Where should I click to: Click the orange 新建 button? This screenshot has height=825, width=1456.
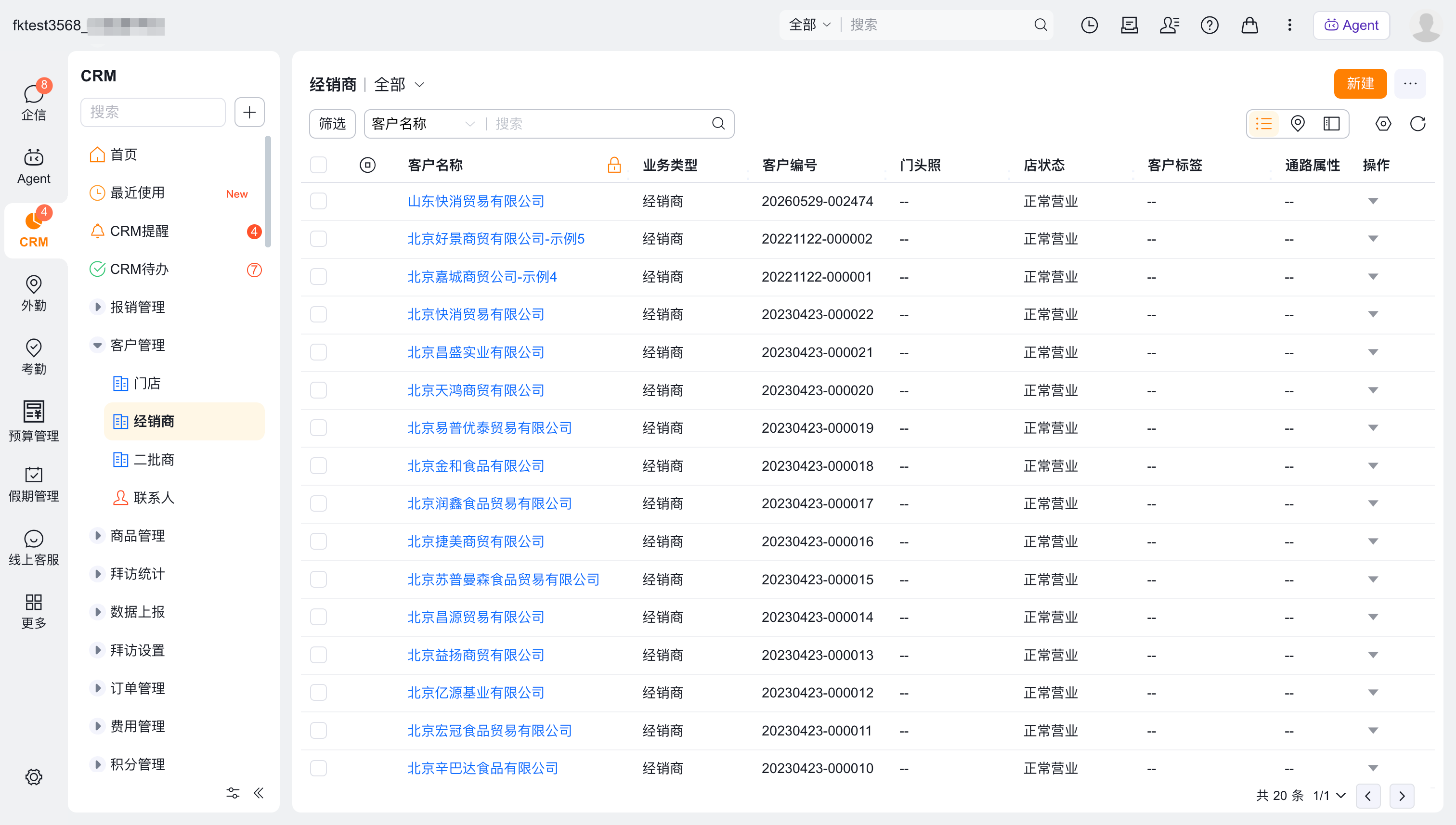tap(1360, 84)
